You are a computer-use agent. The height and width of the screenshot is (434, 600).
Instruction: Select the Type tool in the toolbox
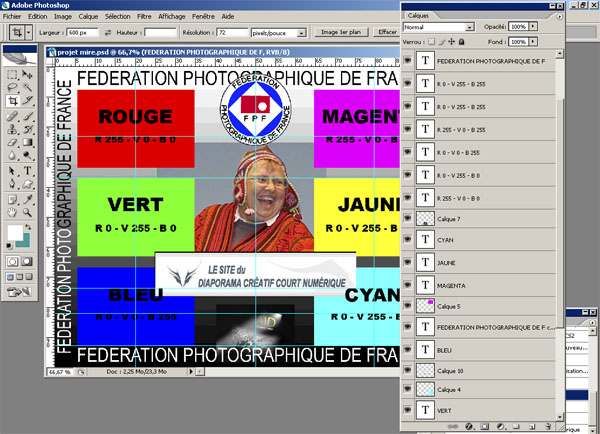coord(27,171)
